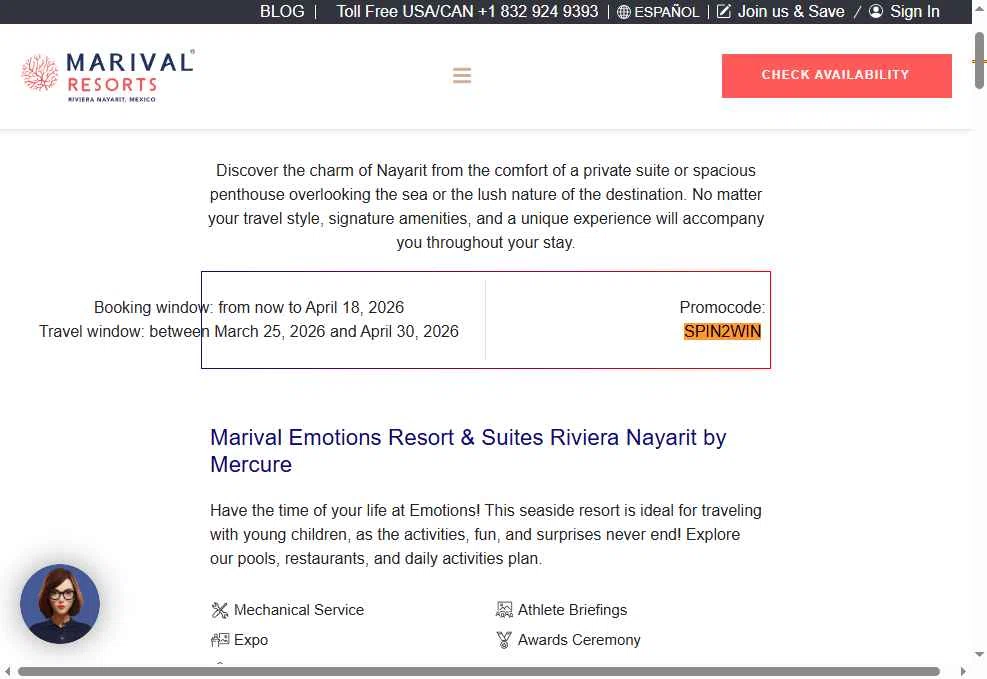Open Join us & Save
The width and height of the screenshot is (987, 679).
click(x=791, y=11)
